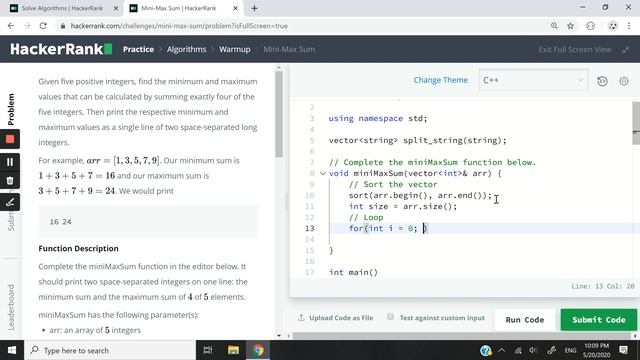Click Mini-Max Sum breadcrumb
Screen dimensions: 640x360
(x=289, y=49)
